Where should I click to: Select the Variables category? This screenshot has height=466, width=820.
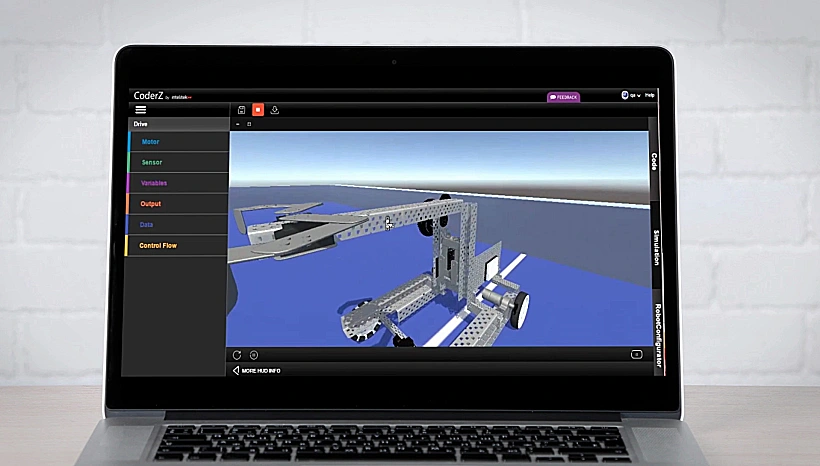154,183
